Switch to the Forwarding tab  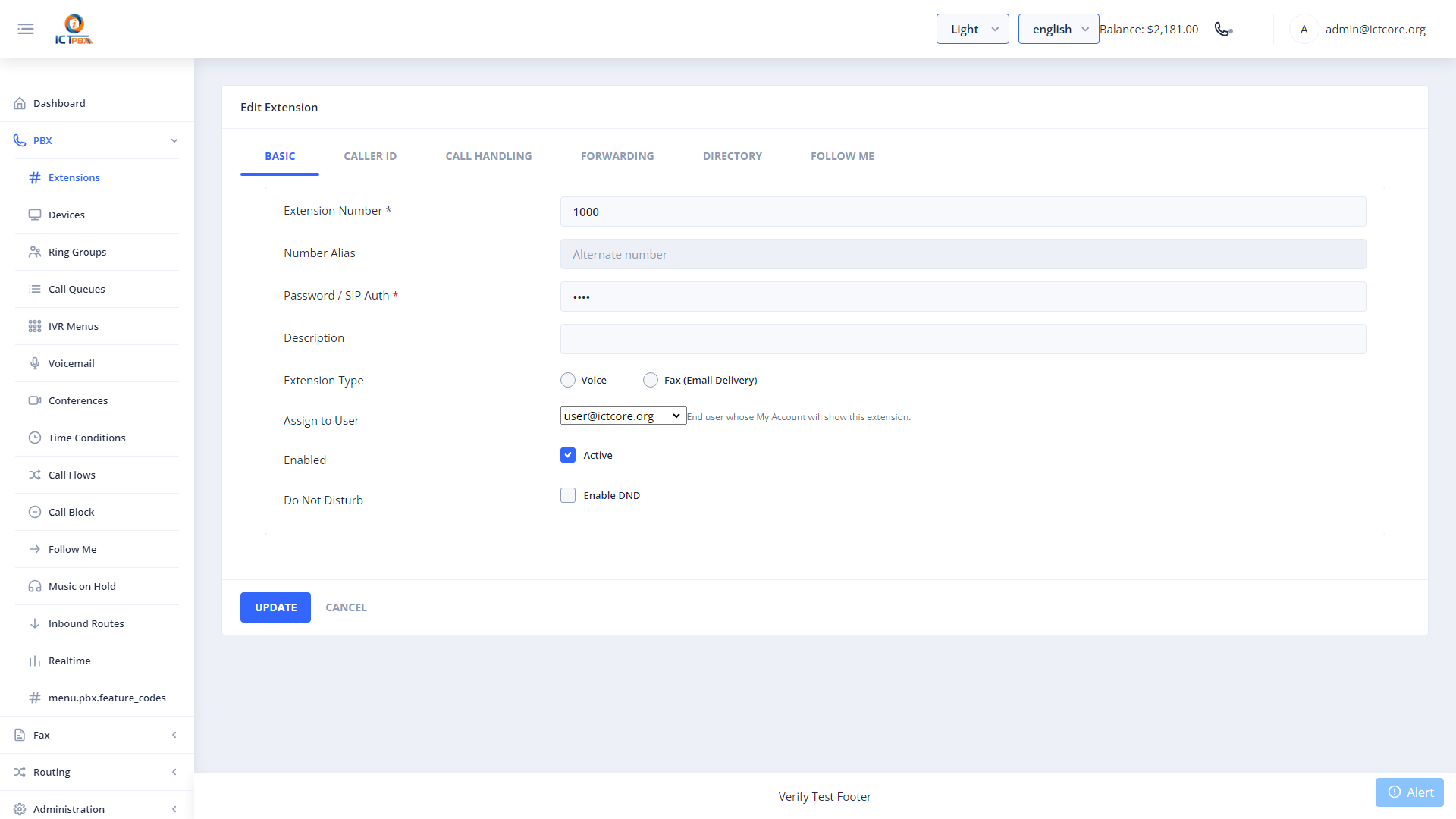coord(617,156)
